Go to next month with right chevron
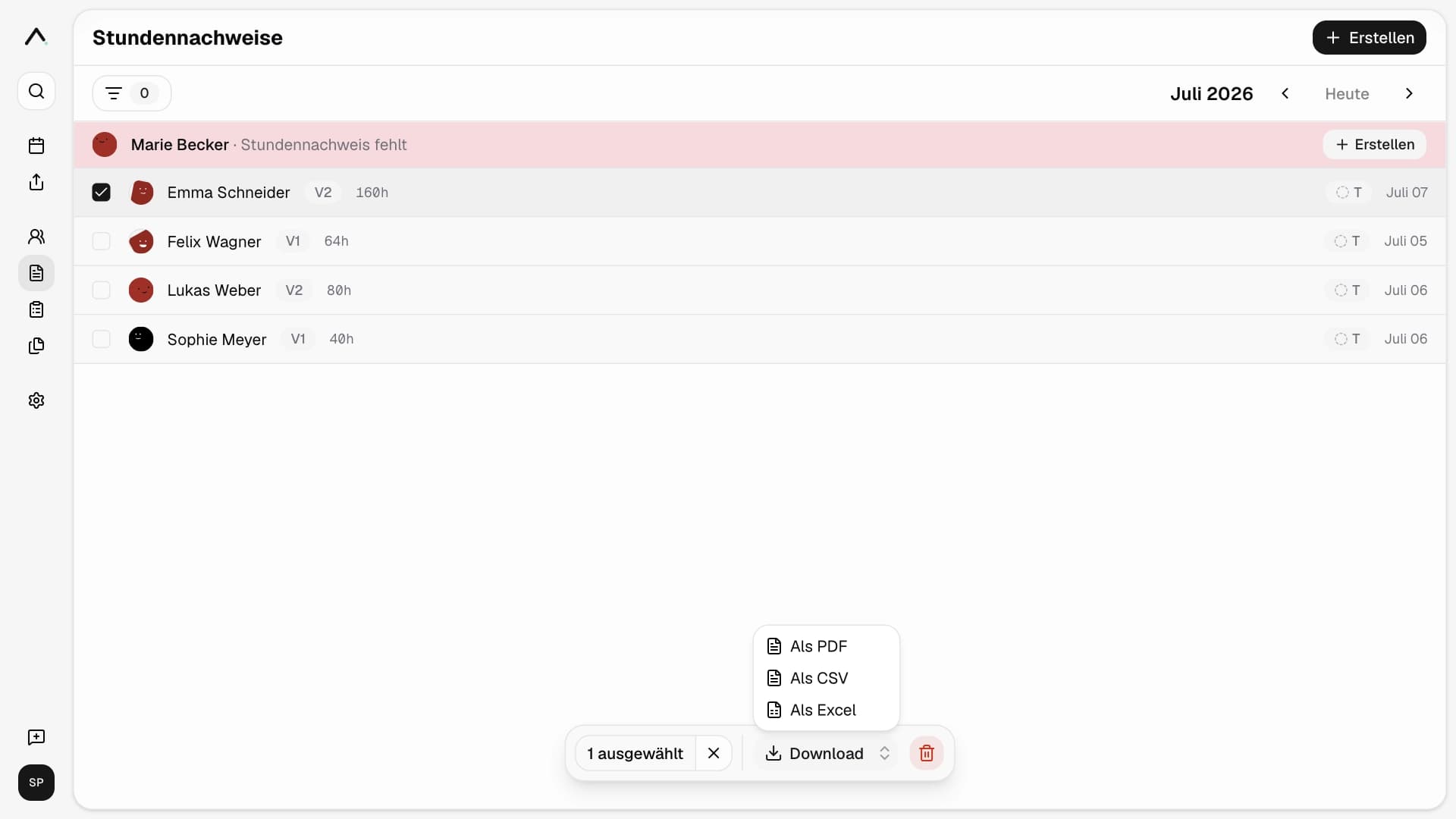The height and width of the screenshot is (819, 1456). tap(1409, 93)
